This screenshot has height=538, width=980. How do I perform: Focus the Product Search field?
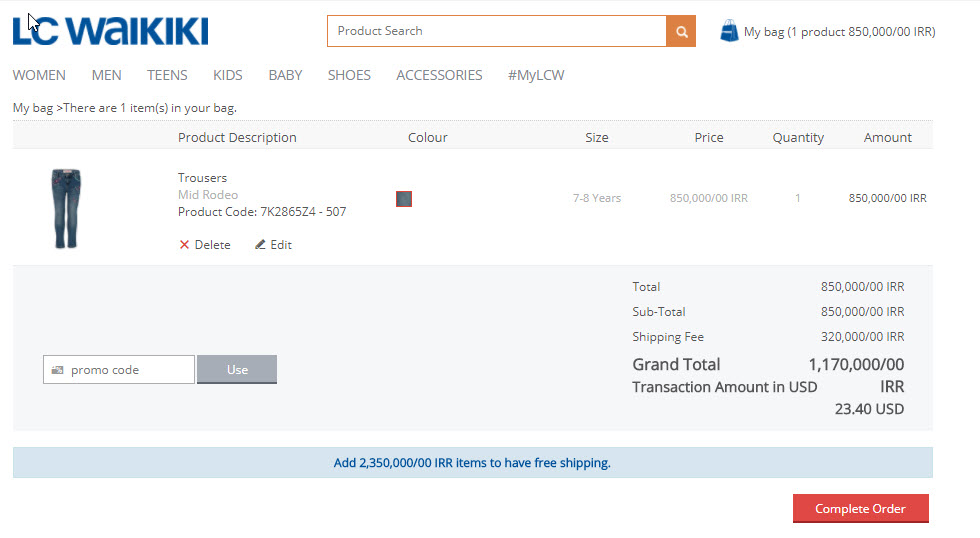(x=497, y=31)
